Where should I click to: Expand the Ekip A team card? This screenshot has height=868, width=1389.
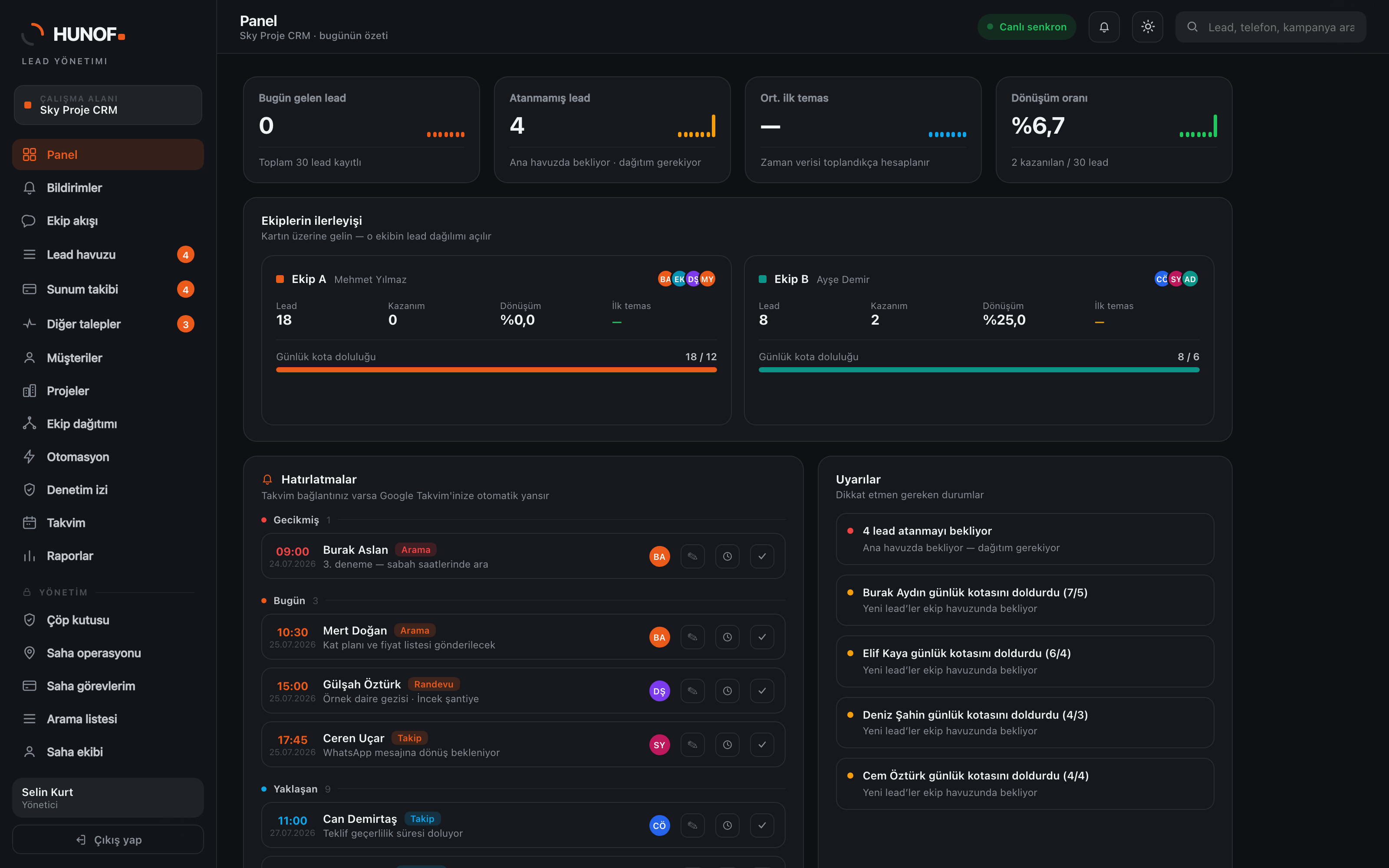click(497, 340)
